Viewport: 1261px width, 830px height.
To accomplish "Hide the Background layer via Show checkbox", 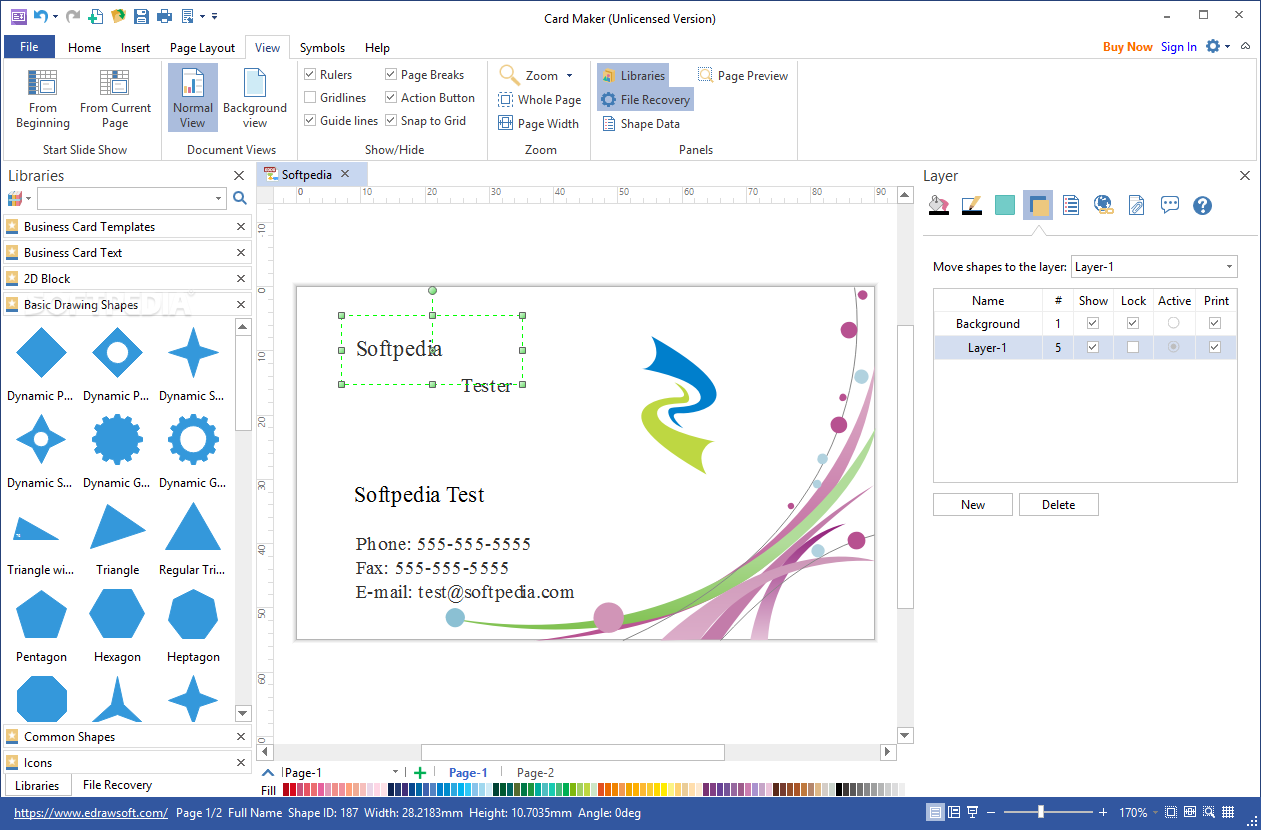I will pyautogui.click(x=1093, y=323).
